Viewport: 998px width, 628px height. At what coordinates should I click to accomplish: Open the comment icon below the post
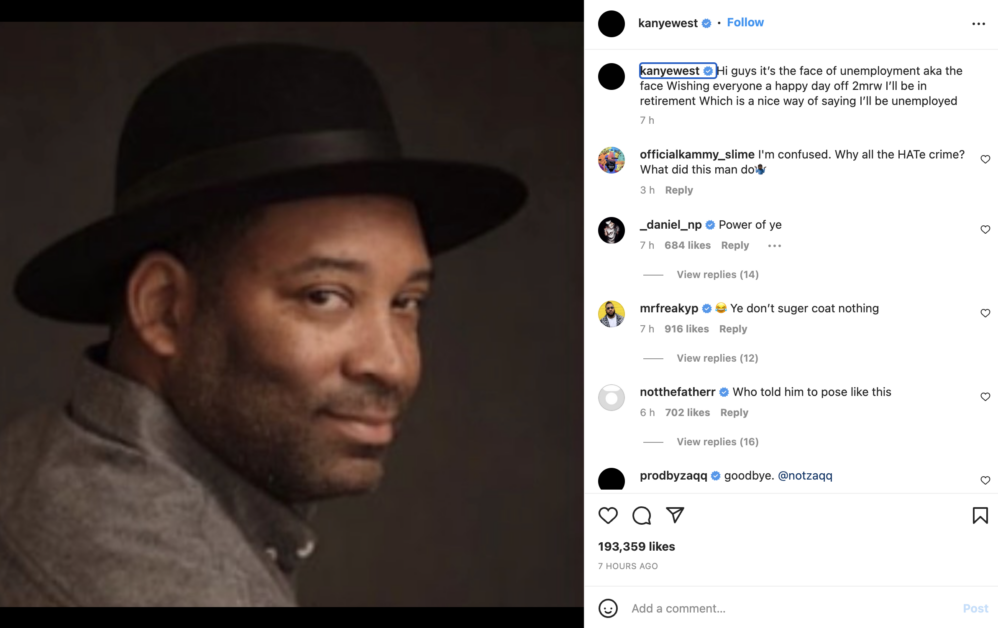pos(641,515)
